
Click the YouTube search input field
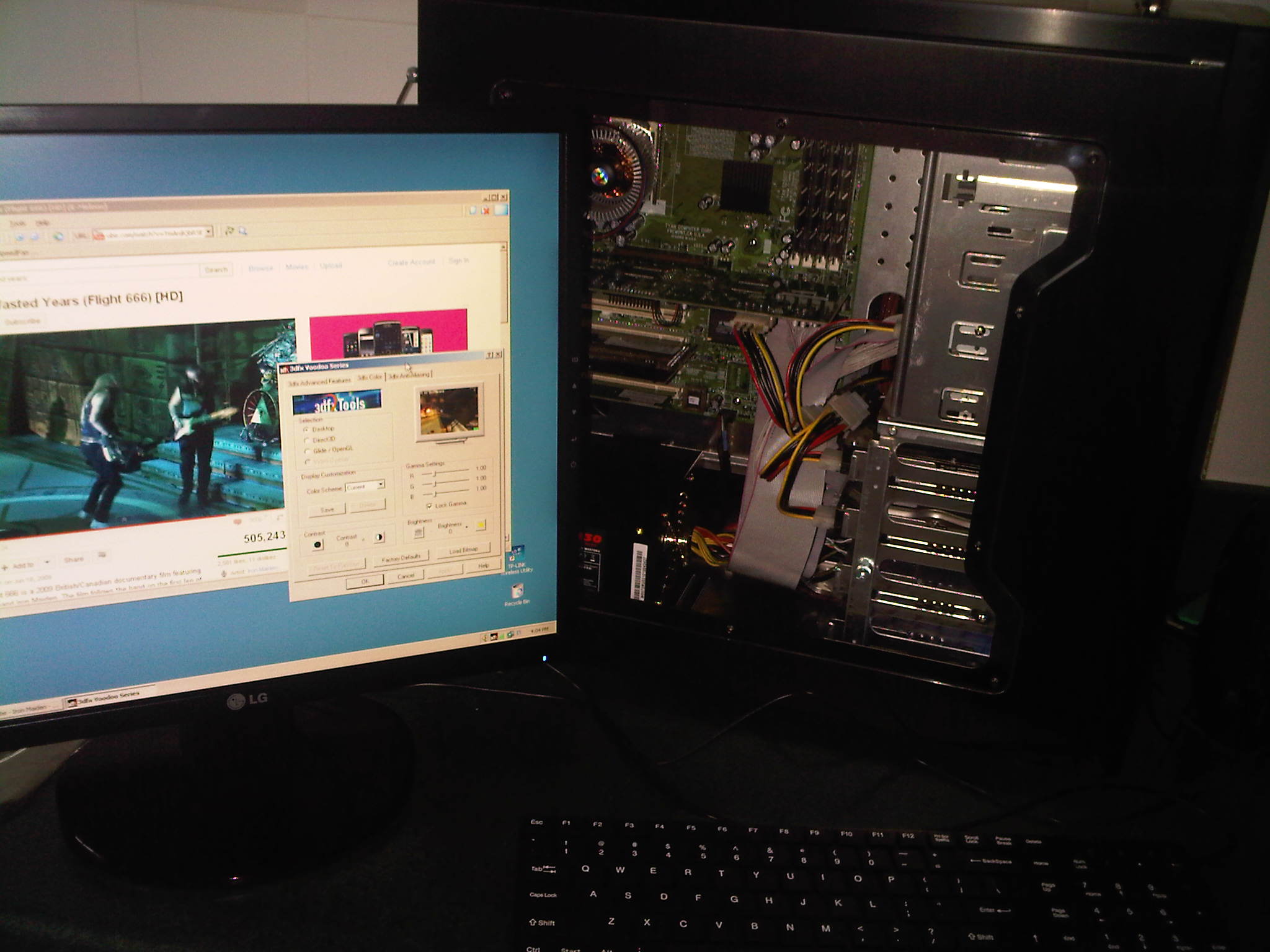point(99,273)
